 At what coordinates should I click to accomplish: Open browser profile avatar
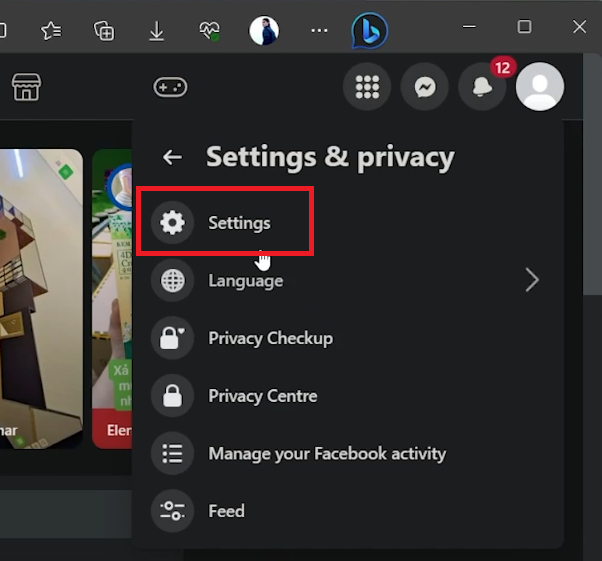click(x=264, y=30)
